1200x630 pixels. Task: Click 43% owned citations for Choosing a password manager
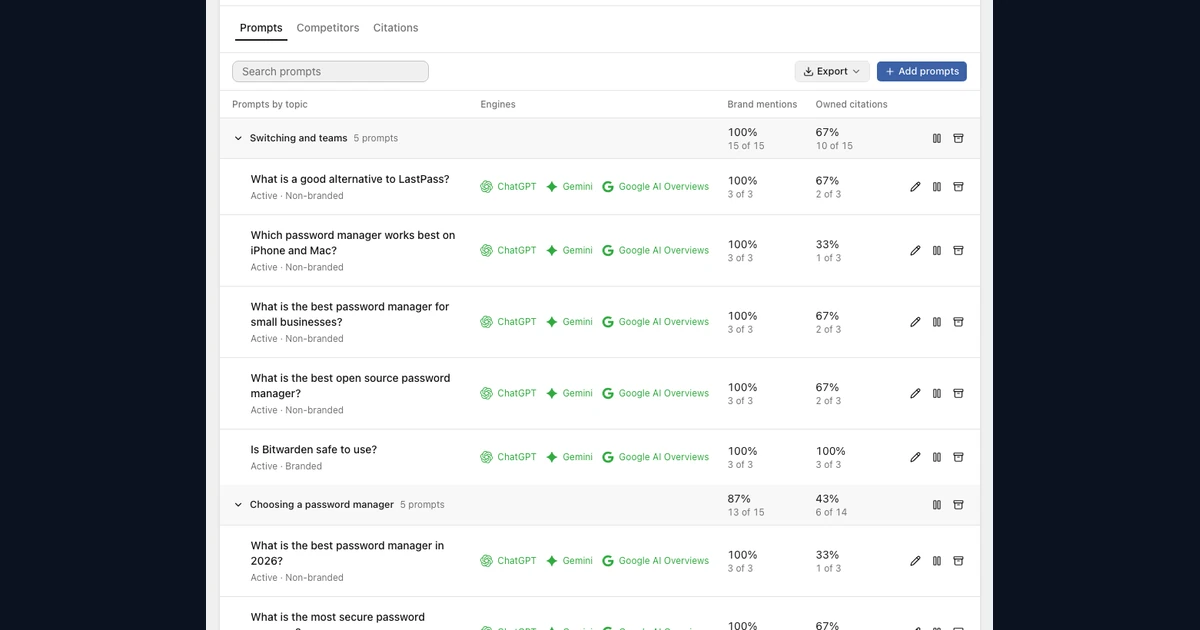click(828, 499)
